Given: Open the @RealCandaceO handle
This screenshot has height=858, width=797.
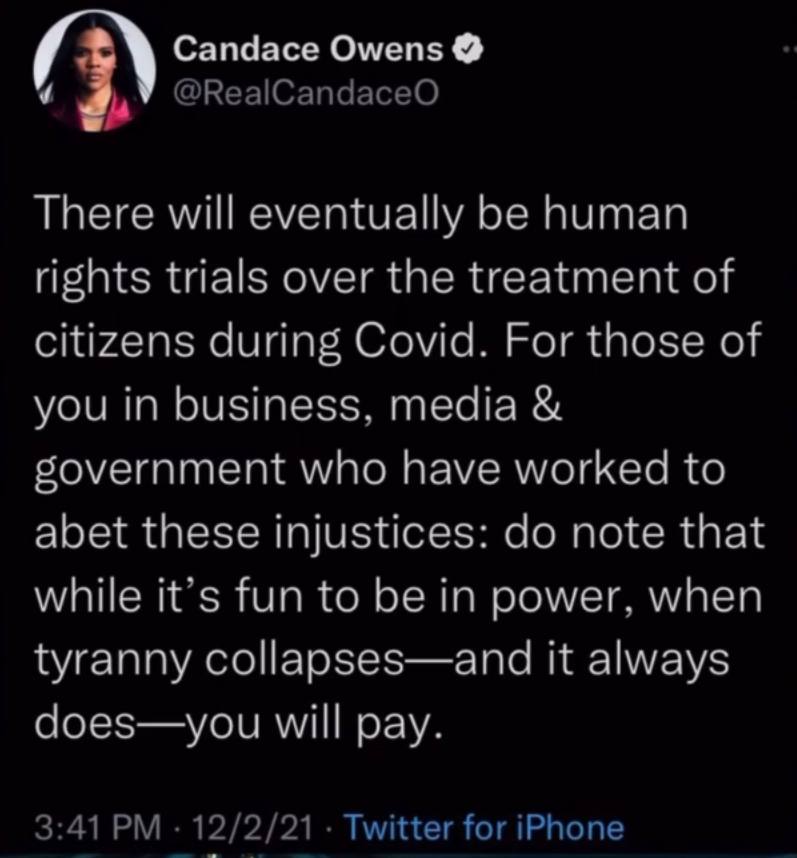Looking at the screenshot, I should (306, 94).
